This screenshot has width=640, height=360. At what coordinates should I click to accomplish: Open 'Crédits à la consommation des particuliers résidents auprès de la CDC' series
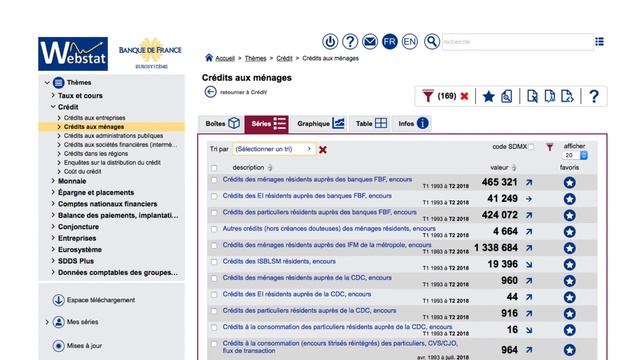click(x=337, y=327)
